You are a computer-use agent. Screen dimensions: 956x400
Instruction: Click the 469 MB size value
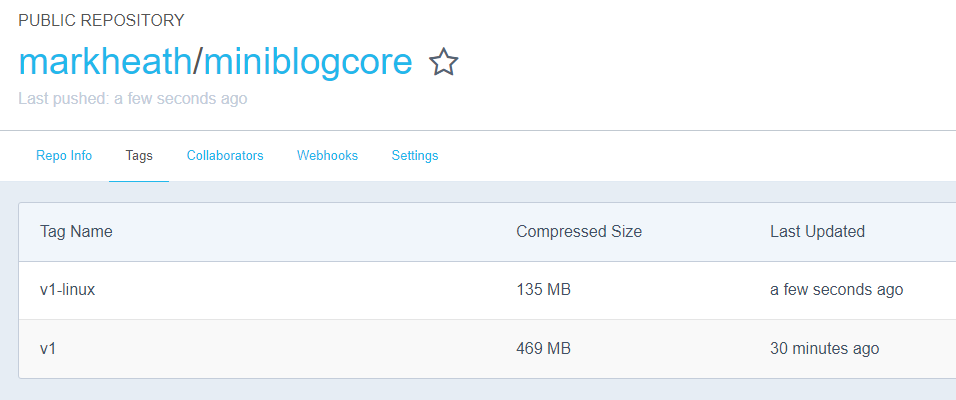click(x=543, y=349)
